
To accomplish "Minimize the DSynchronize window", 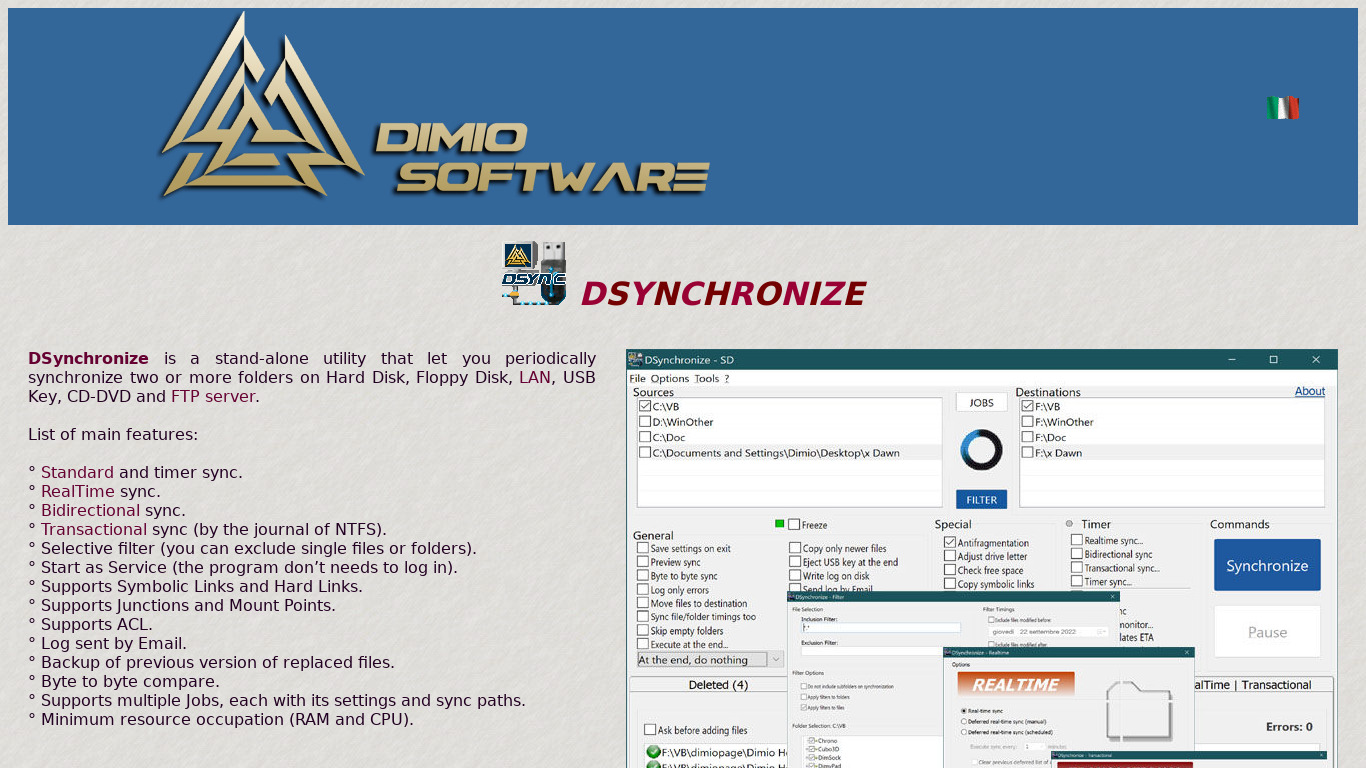I will (1230, 360).
